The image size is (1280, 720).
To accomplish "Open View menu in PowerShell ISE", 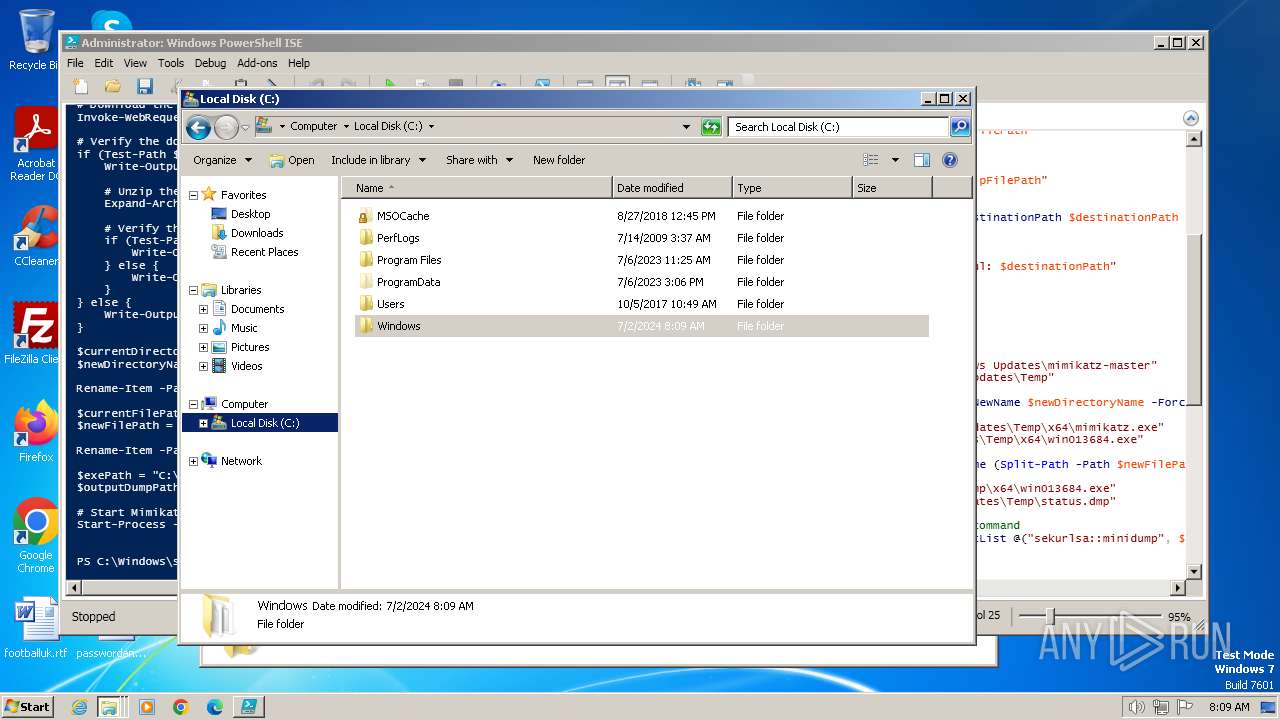I will point(135,63).
